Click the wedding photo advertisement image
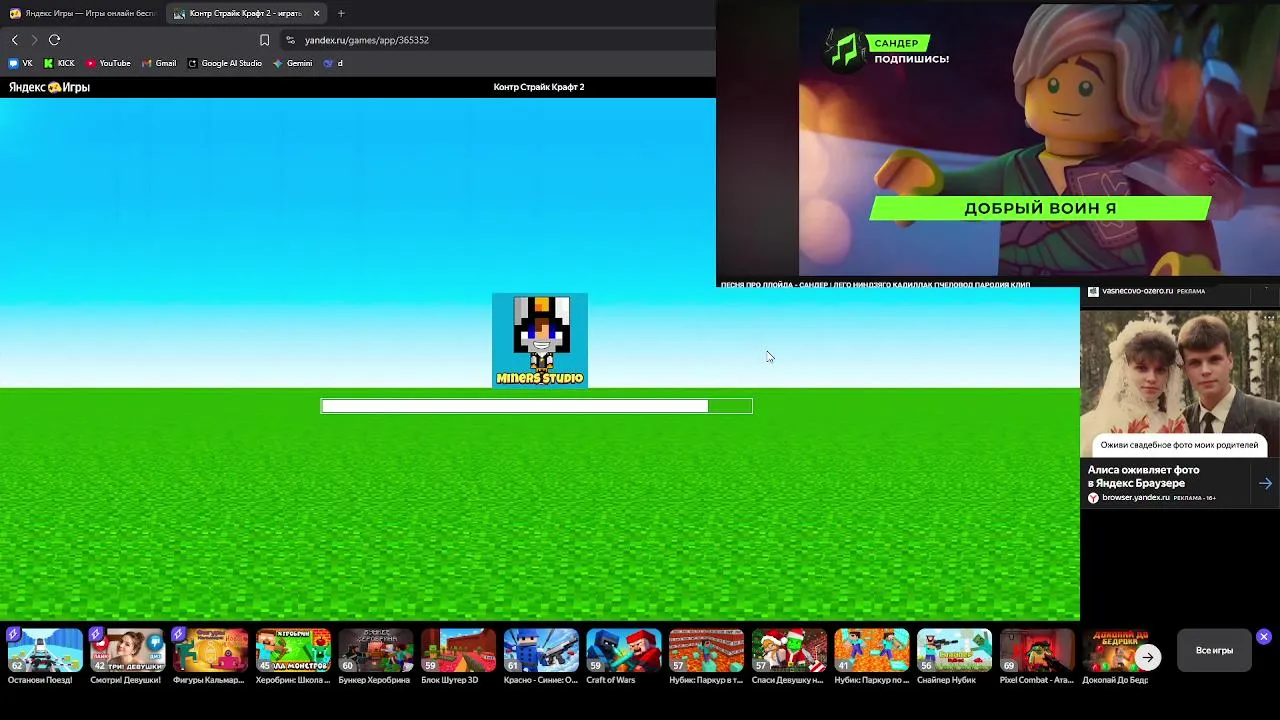 (1180, 384)
